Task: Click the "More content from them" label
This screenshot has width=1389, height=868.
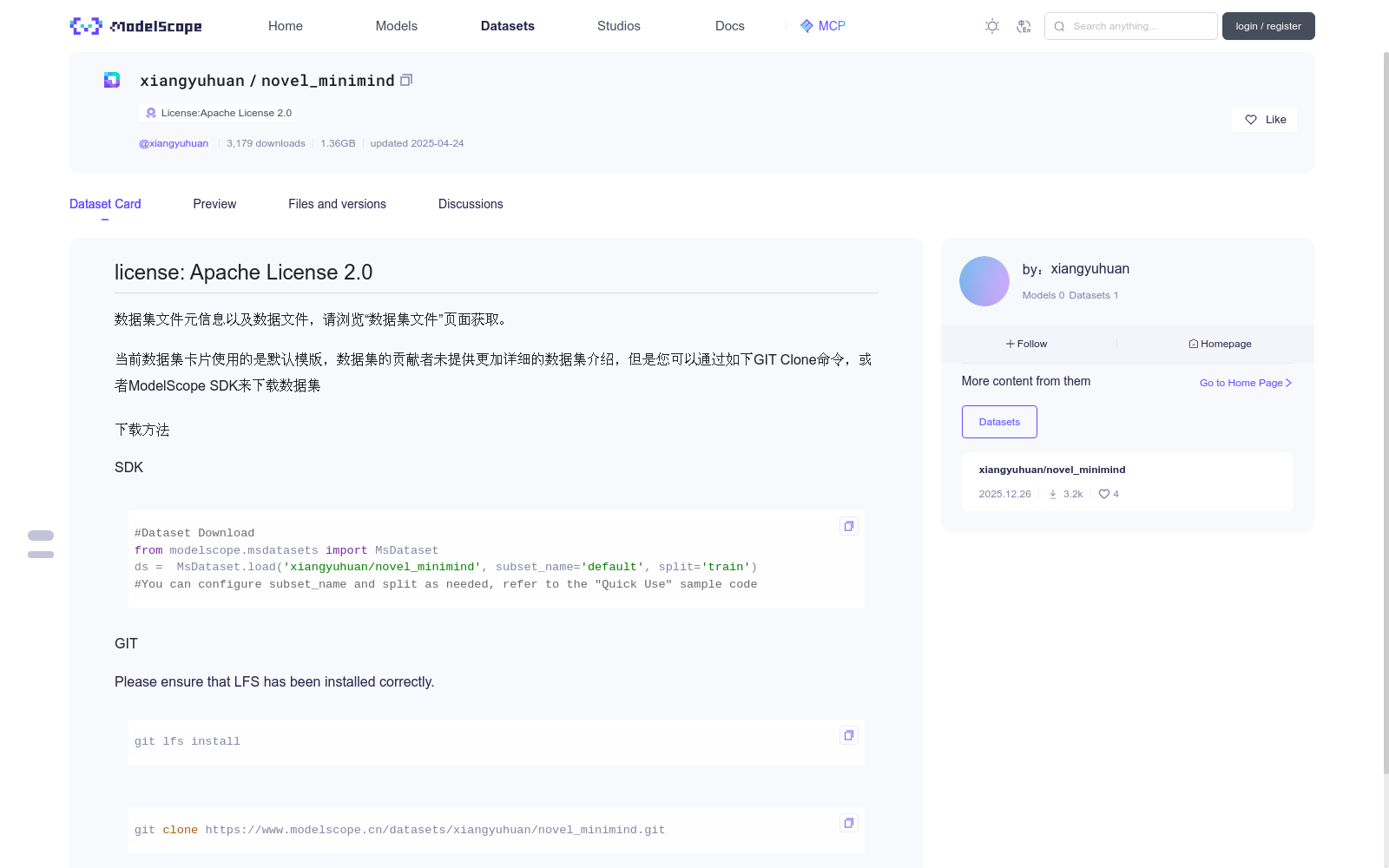Action: click(x=1026, y=381)
